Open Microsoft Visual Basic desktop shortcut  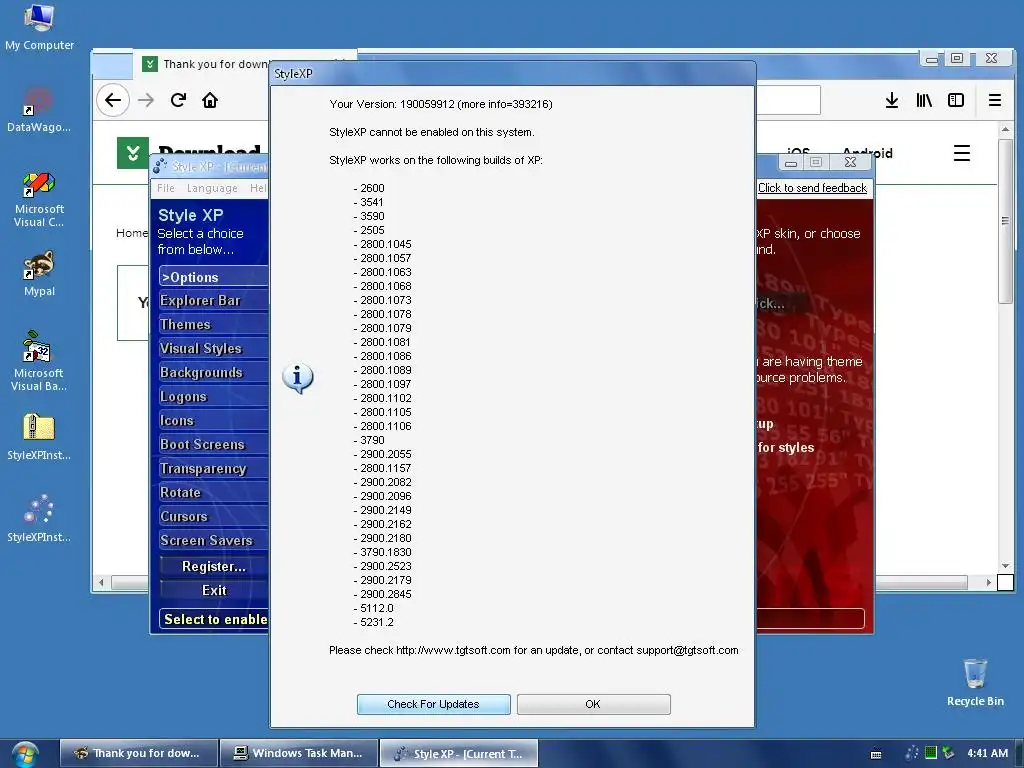[39, 360]
